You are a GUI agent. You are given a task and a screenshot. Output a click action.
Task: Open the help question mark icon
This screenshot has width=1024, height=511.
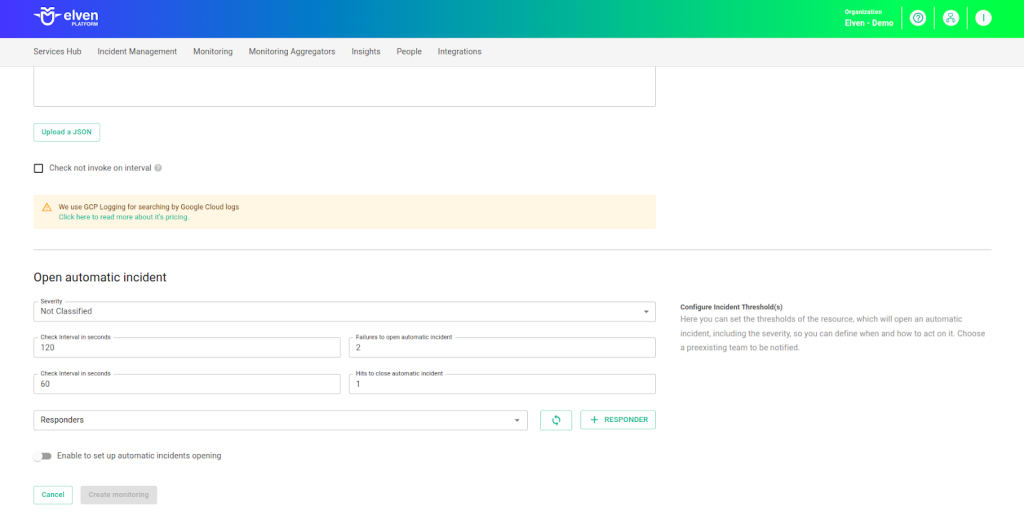pos(918,18)
